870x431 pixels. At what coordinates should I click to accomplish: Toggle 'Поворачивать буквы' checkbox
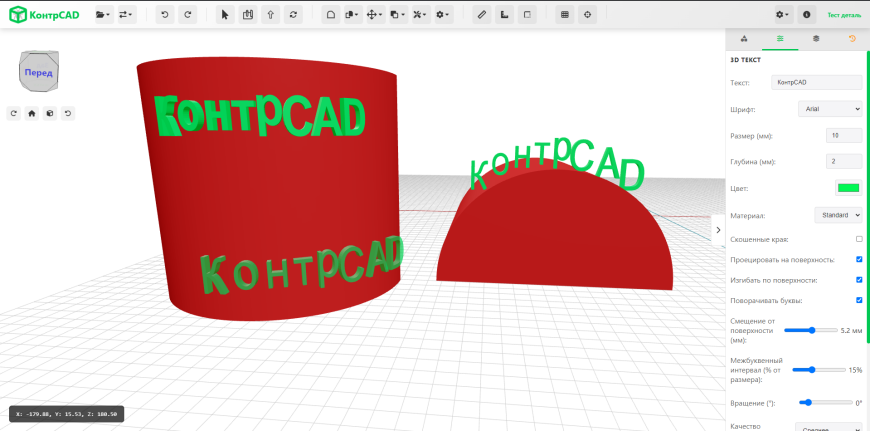[x=859, y=300]
